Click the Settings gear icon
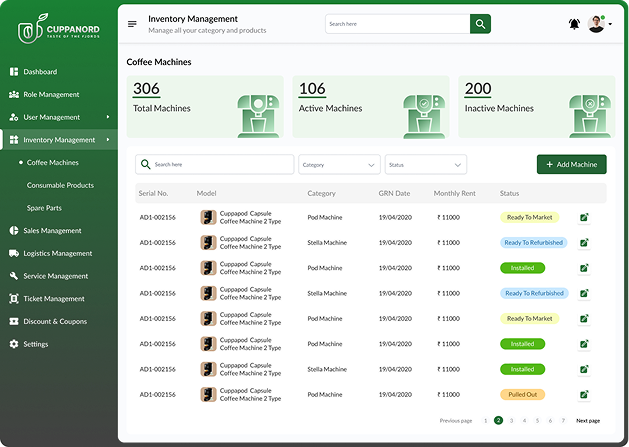629x447 pixels. tap(14, 344)
